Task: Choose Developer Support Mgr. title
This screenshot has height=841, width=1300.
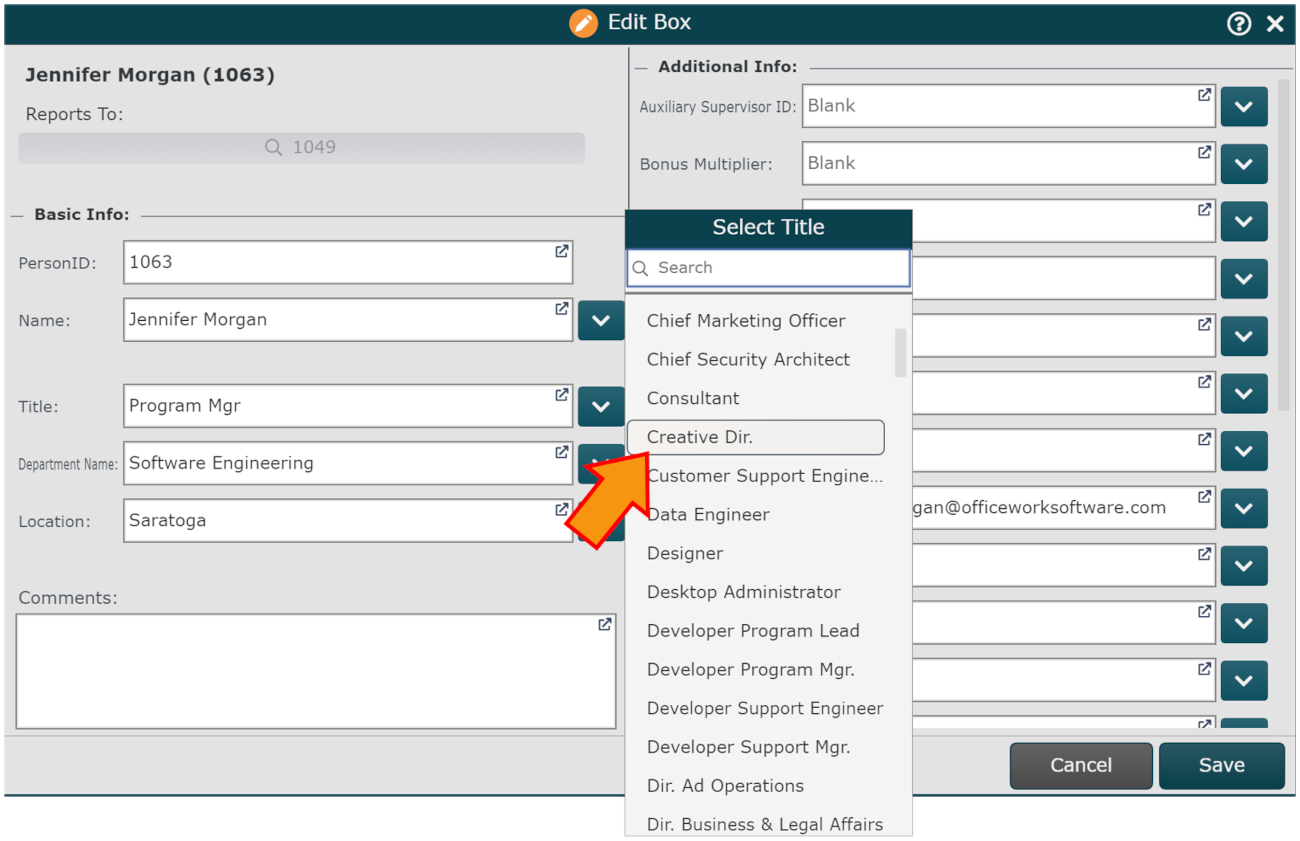Action: (x=748, y=747)
